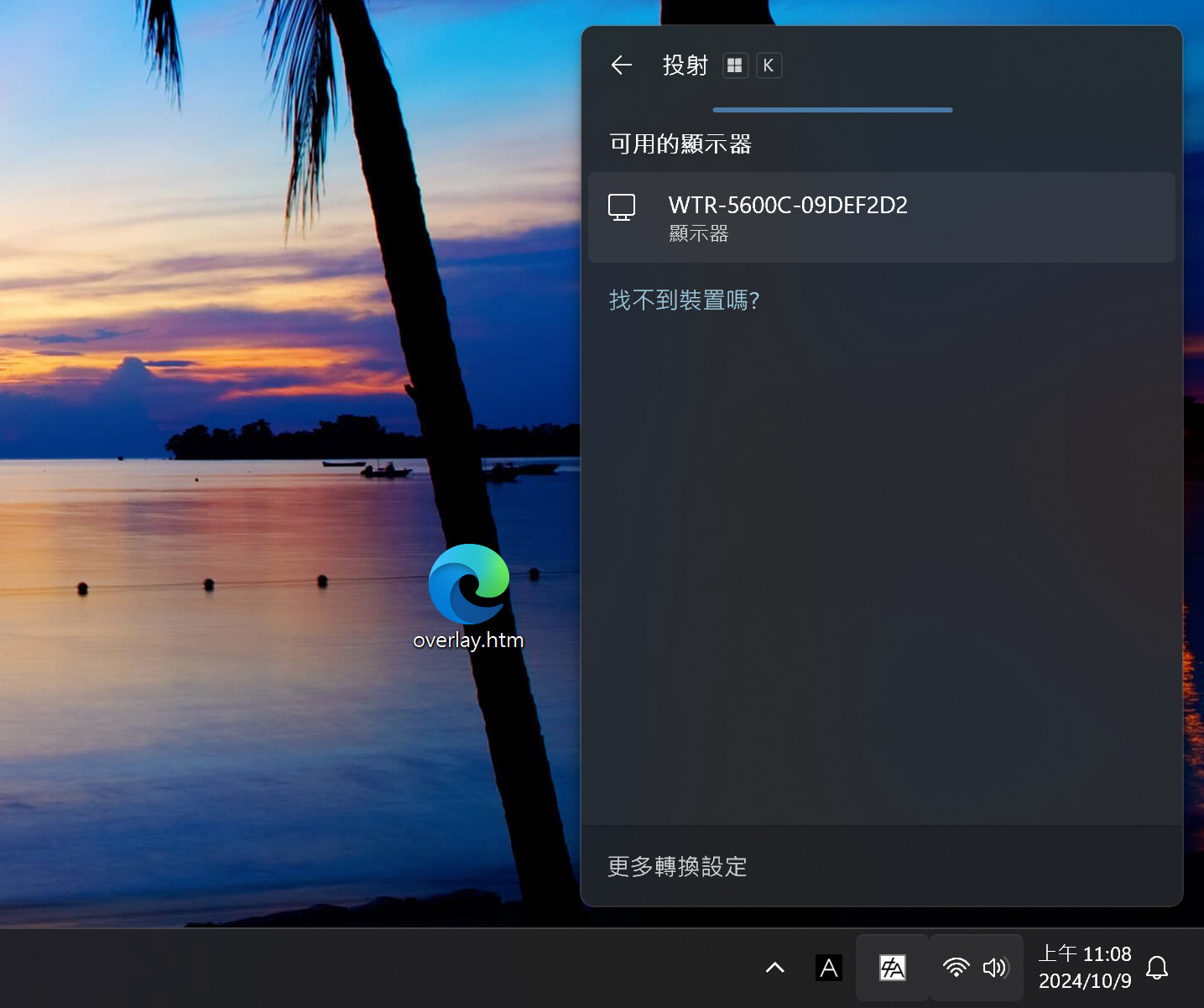Open the notification bell in the taskbar

pyautogui.click(x=1157, y=968)
